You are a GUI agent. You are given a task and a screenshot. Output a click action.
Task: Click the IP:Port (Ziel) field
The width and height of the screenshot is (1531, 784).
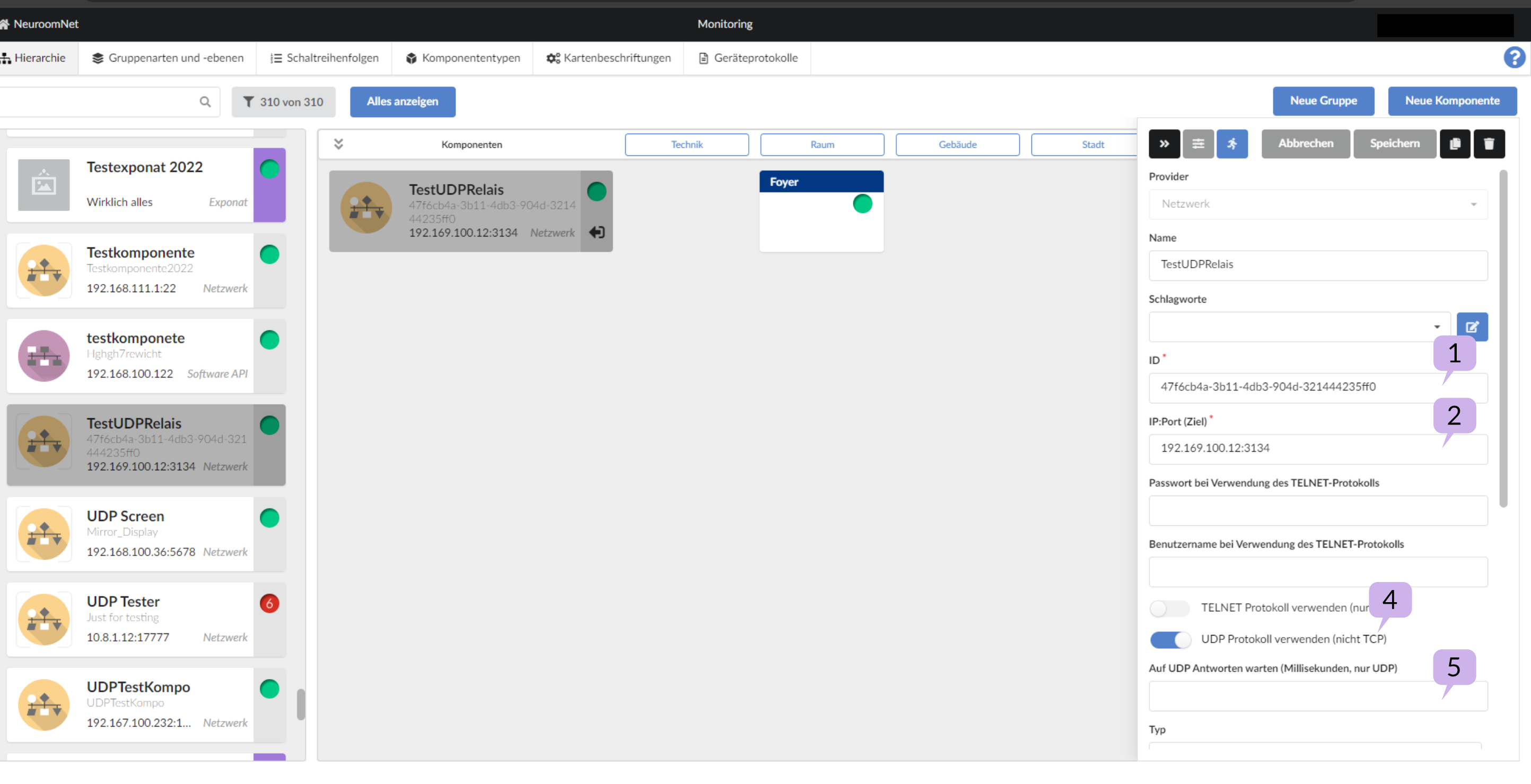[1318, 449]
